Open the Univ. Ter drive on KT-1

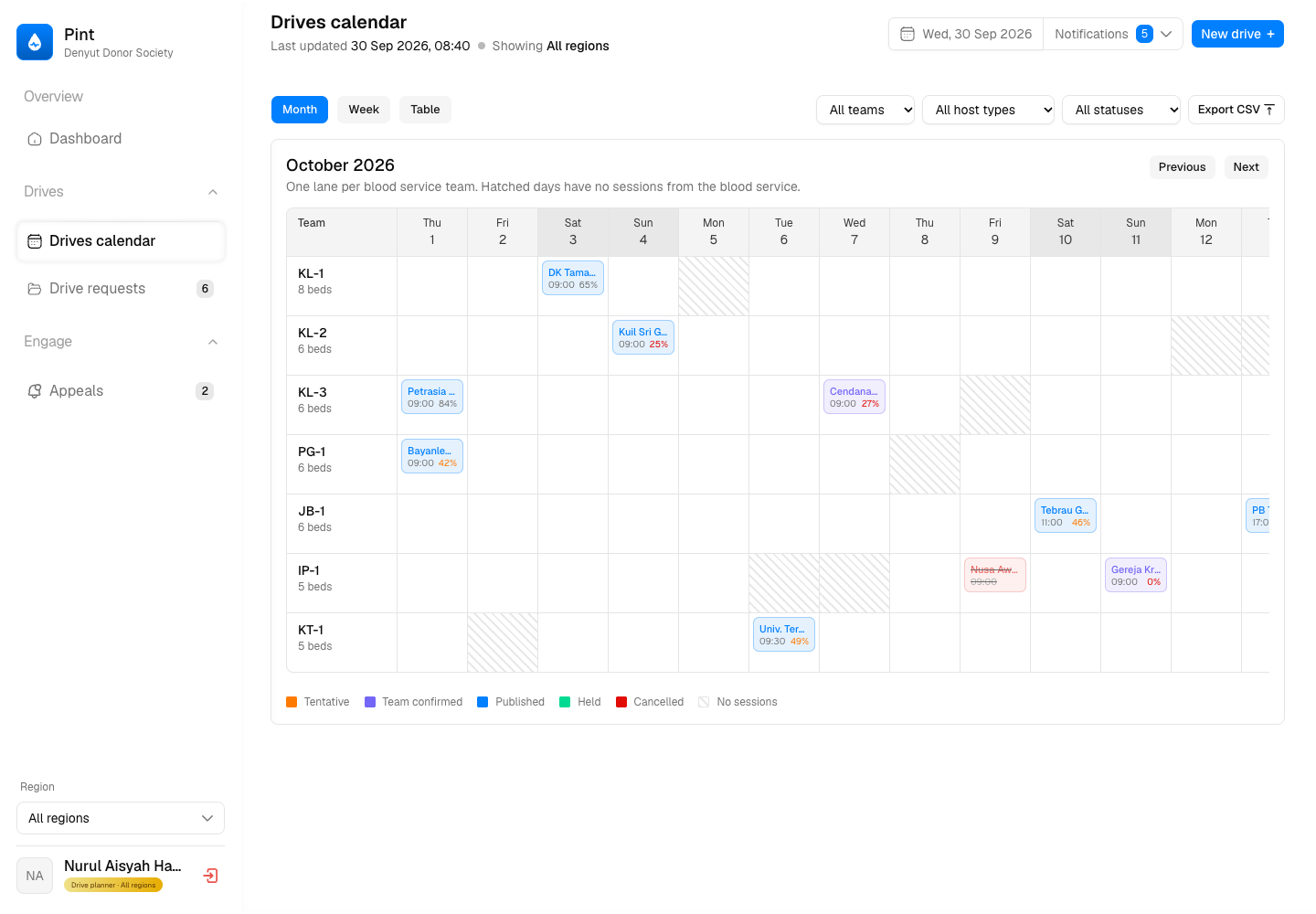(784, 634)
